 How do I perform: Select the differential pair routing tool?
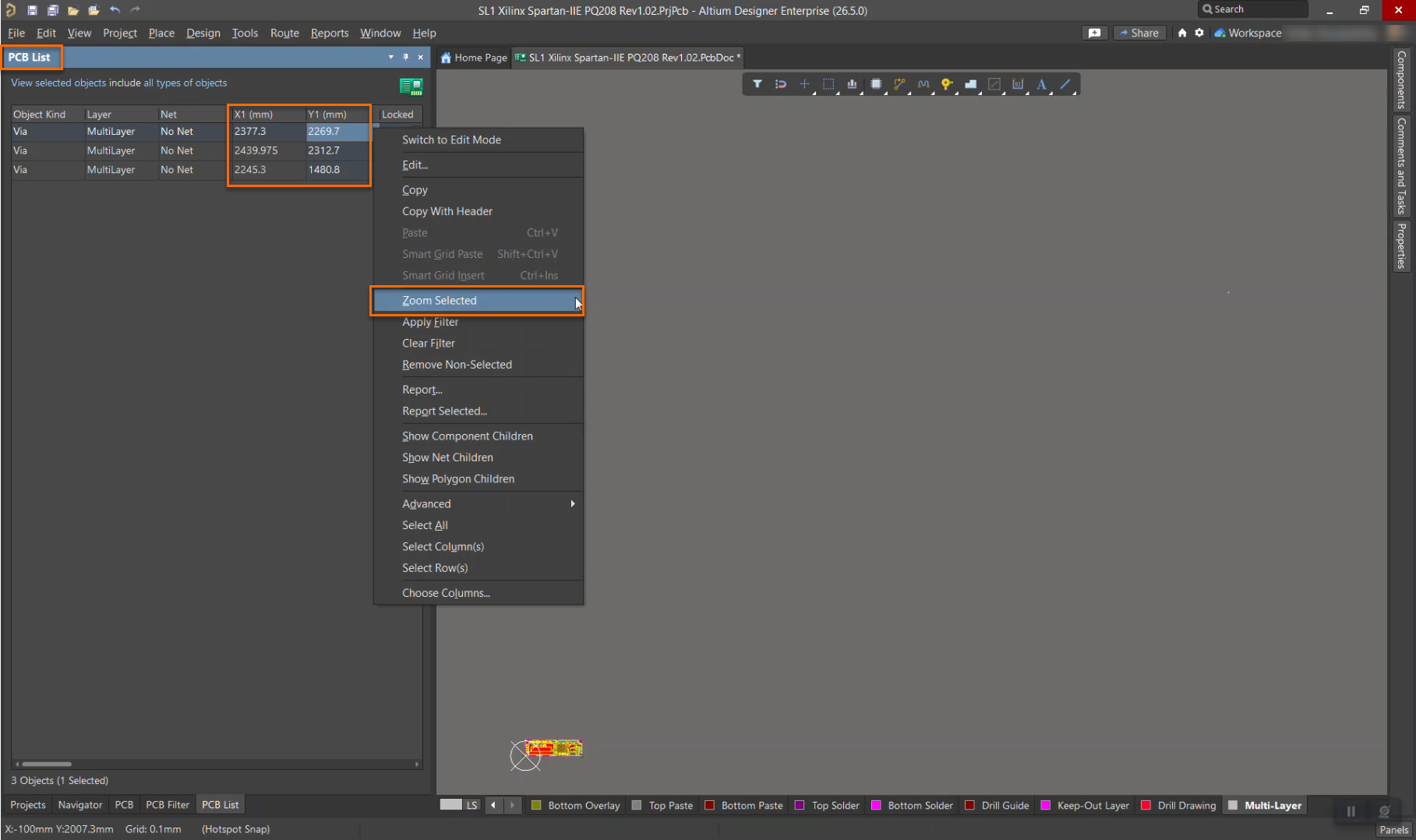pos(923,84)
